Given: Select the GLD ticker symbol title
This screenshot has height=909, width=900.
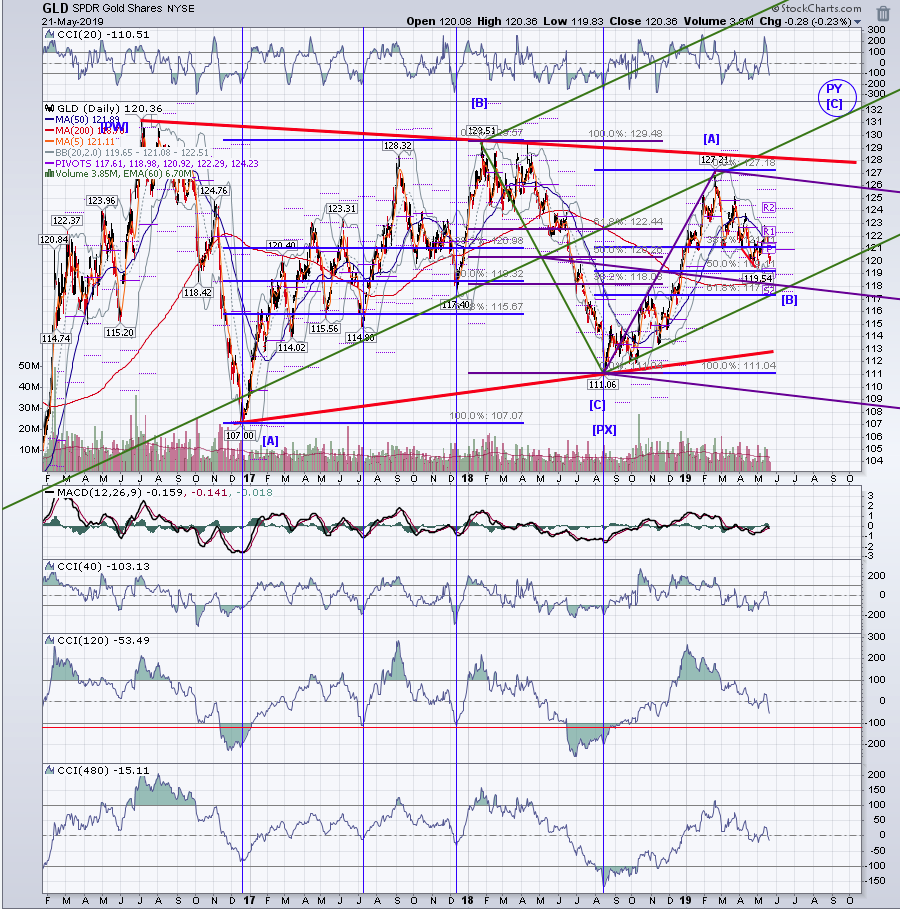Looking at the screenshot, I should pyautogui.click(x=55, y=8).
